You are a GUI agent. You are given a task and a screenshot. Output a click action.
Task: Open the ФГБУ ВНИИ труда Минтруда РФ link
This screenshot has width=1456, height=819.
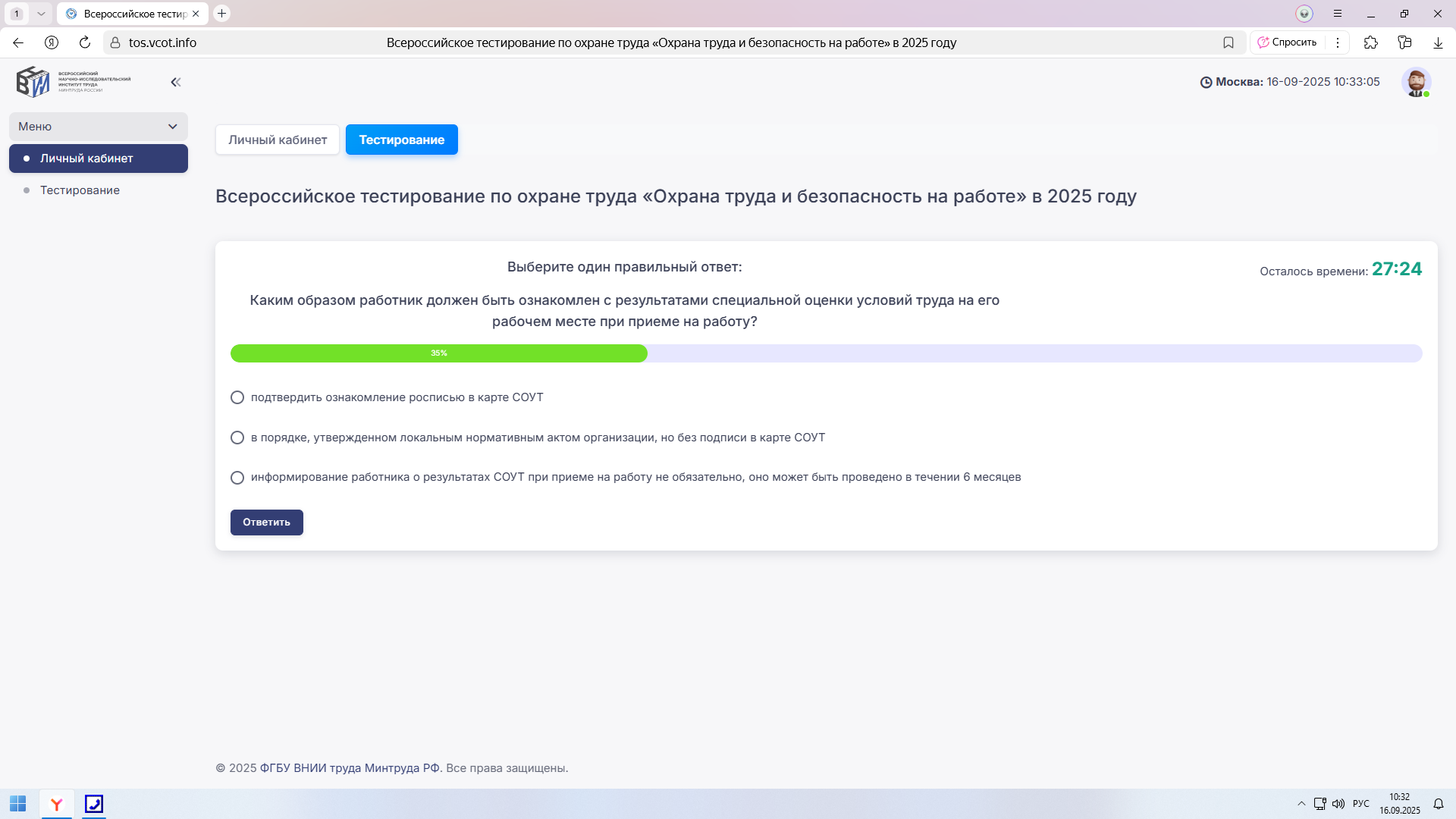tap(350, 767)
